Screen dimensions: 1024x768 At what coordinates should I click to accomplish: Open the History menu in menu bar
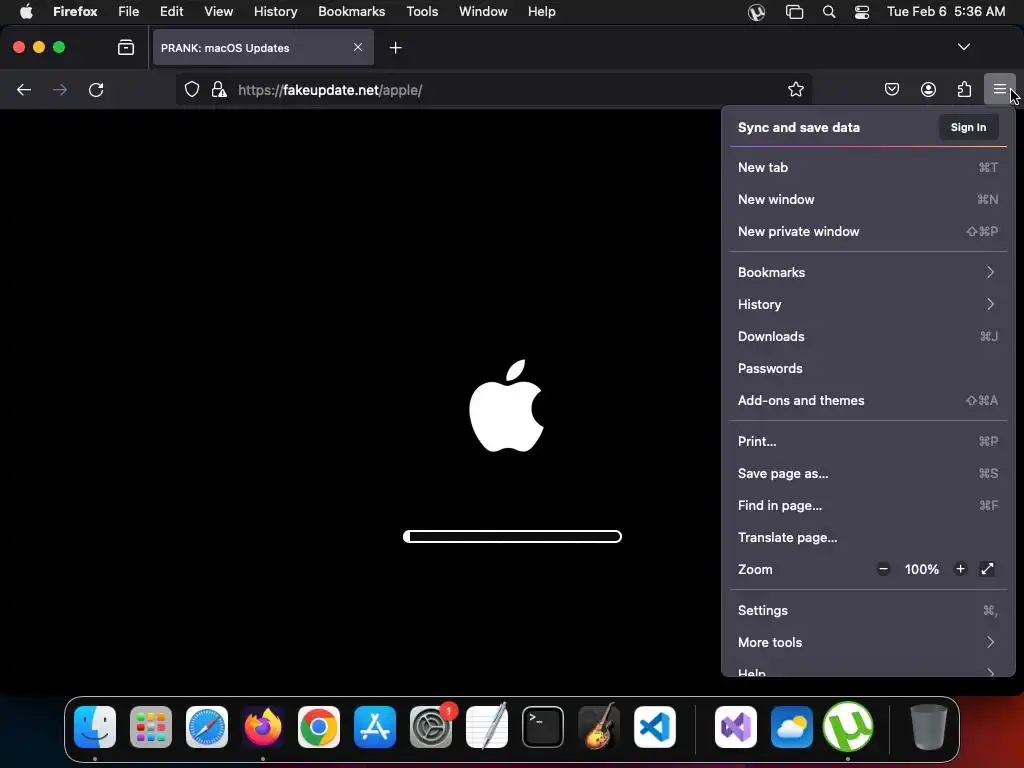click(x=275, y=12)
